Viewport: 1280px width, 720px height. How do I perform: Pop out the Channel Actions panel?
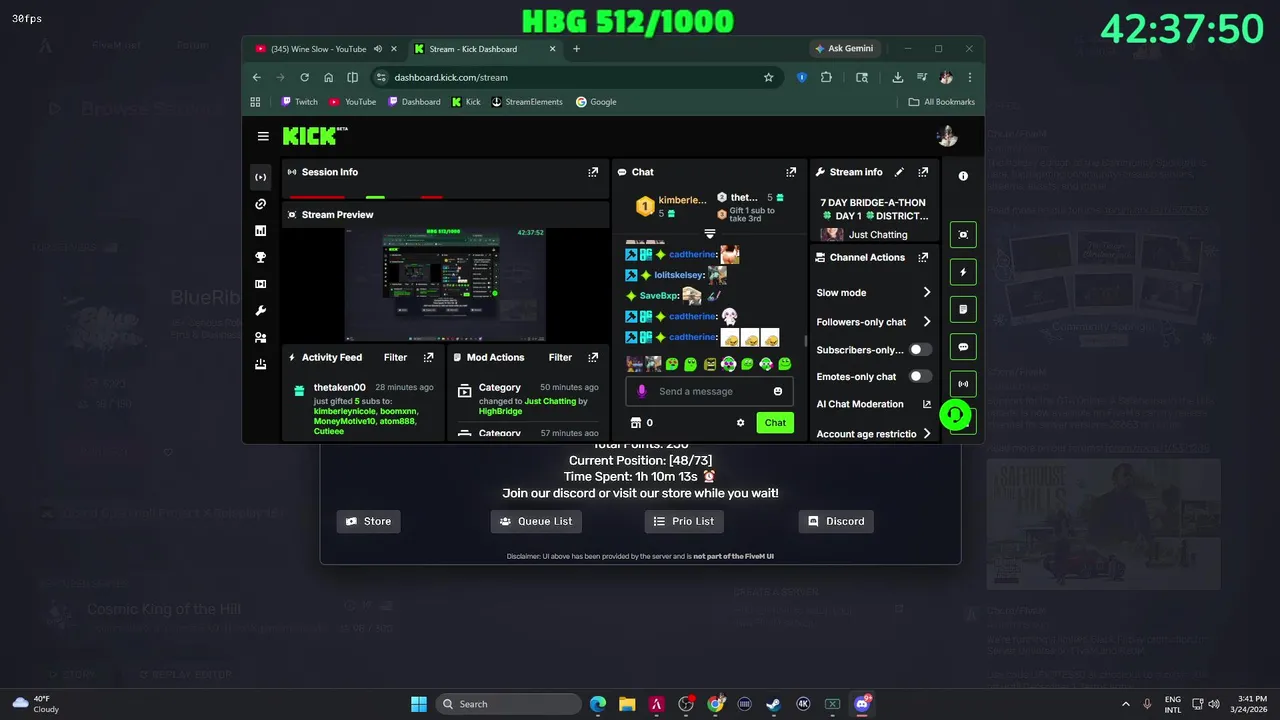click(x=923, y=257)
